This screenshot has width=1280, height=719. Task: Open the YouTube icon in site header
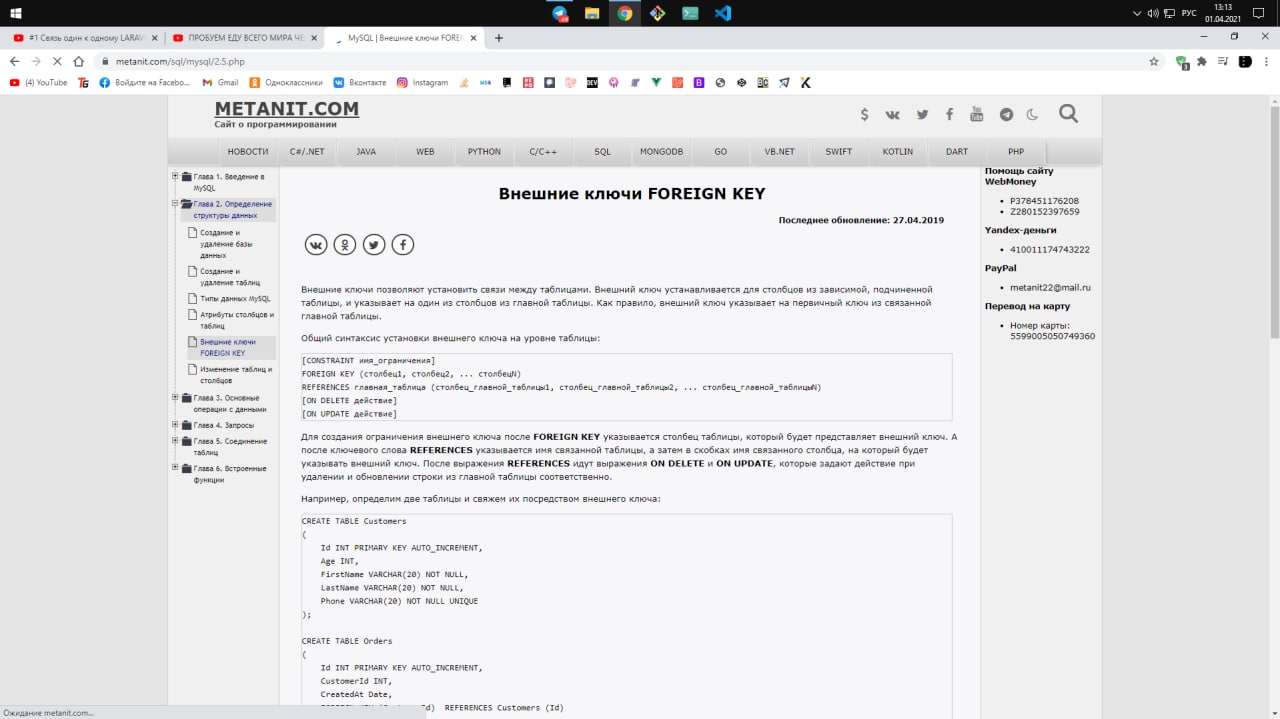[x=977, y=114]
